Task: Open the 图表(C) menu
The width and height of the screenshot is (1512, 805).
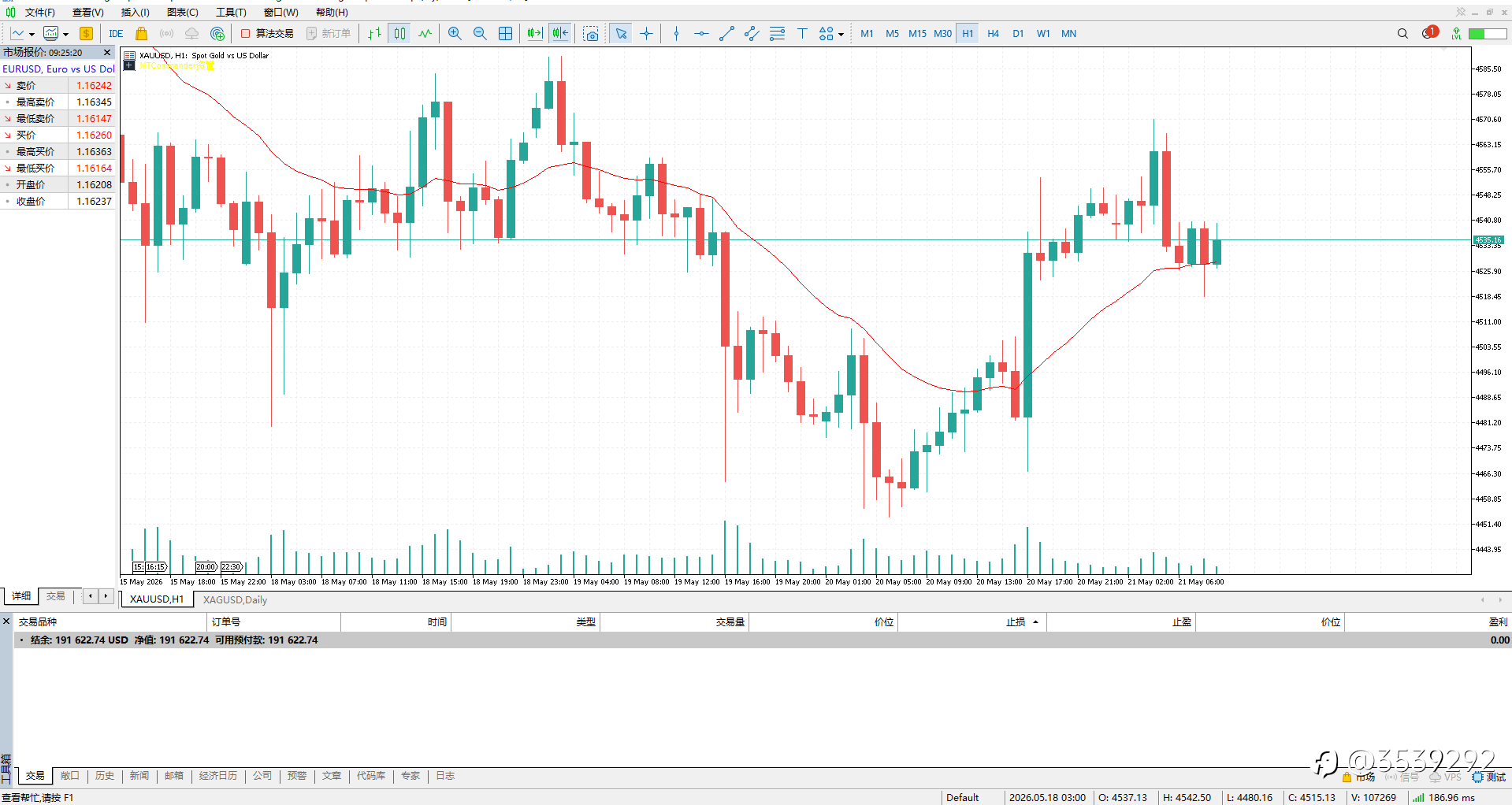Action: [x=183, y=12]
